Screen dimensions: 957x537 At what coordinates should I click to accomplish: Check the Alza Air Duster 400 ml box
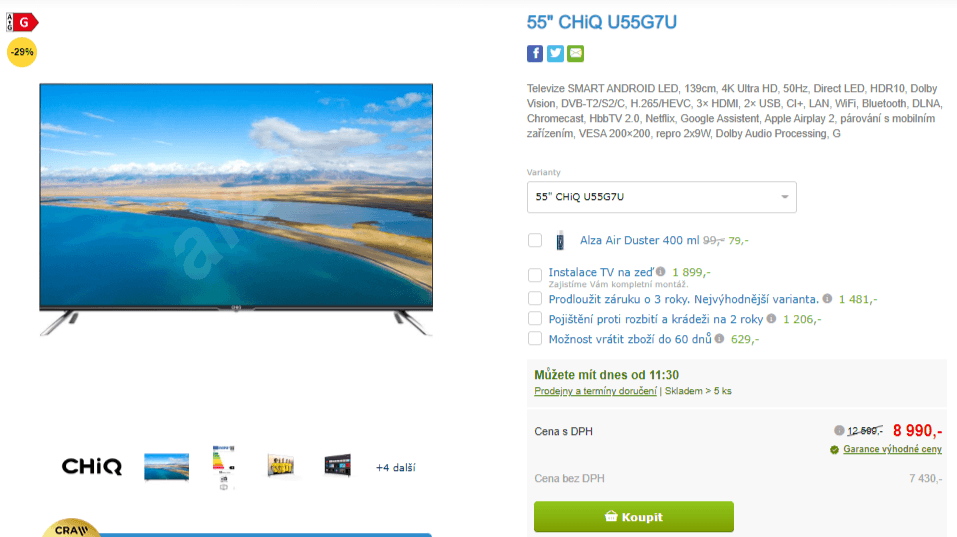point(535,240)
